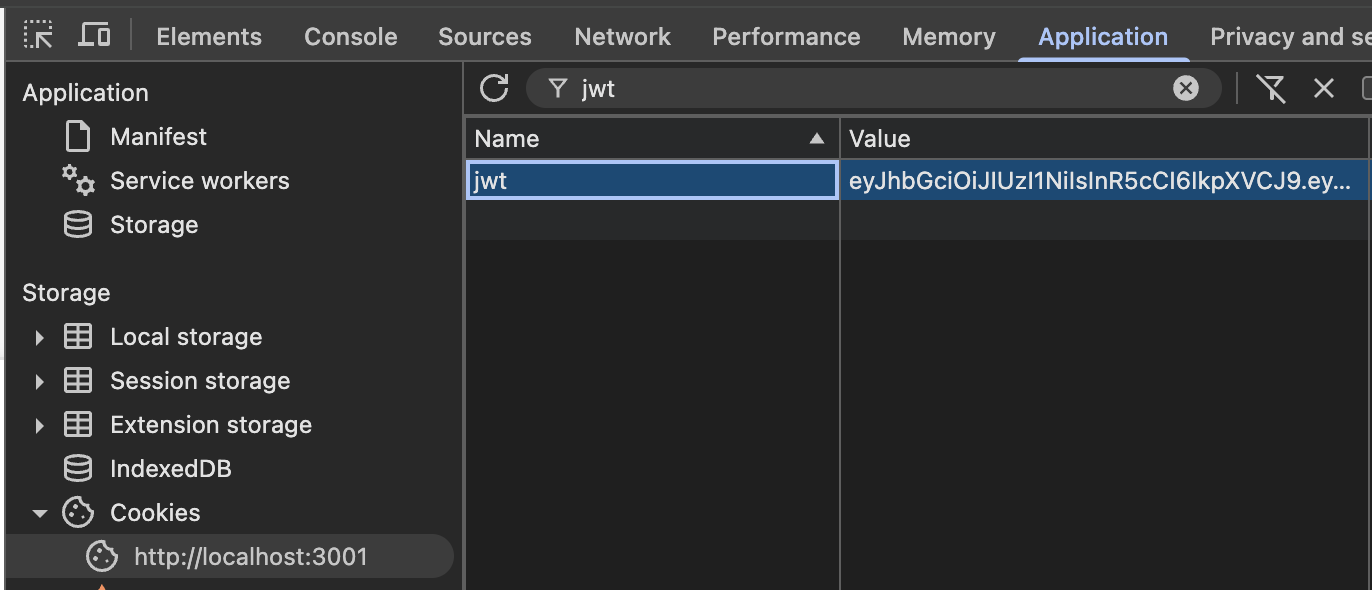Sort cookies by Name column

650,139
